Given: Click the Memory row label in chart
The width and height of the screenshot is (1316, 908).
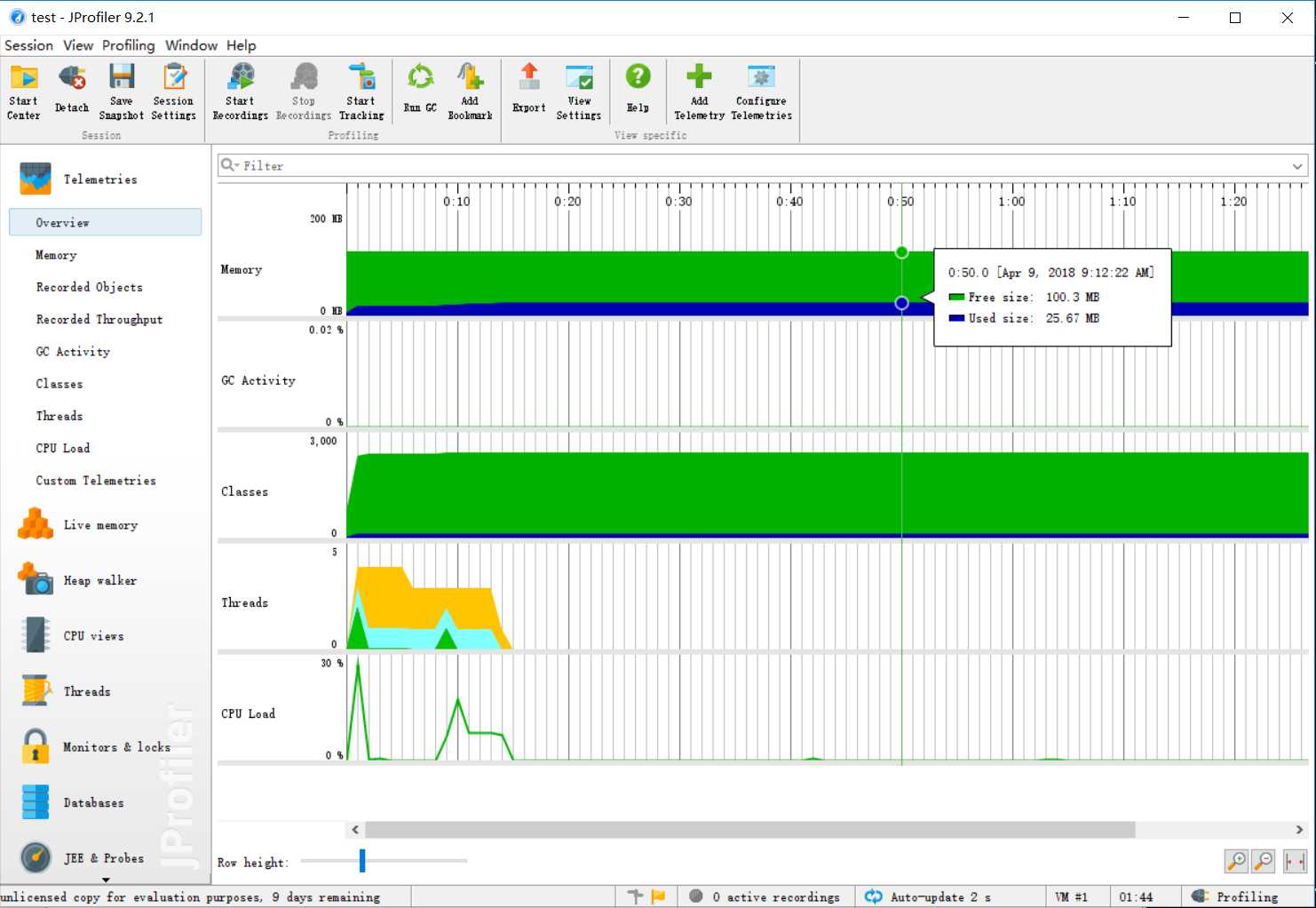Looking at the screenshot, I should tap(242, 269).
